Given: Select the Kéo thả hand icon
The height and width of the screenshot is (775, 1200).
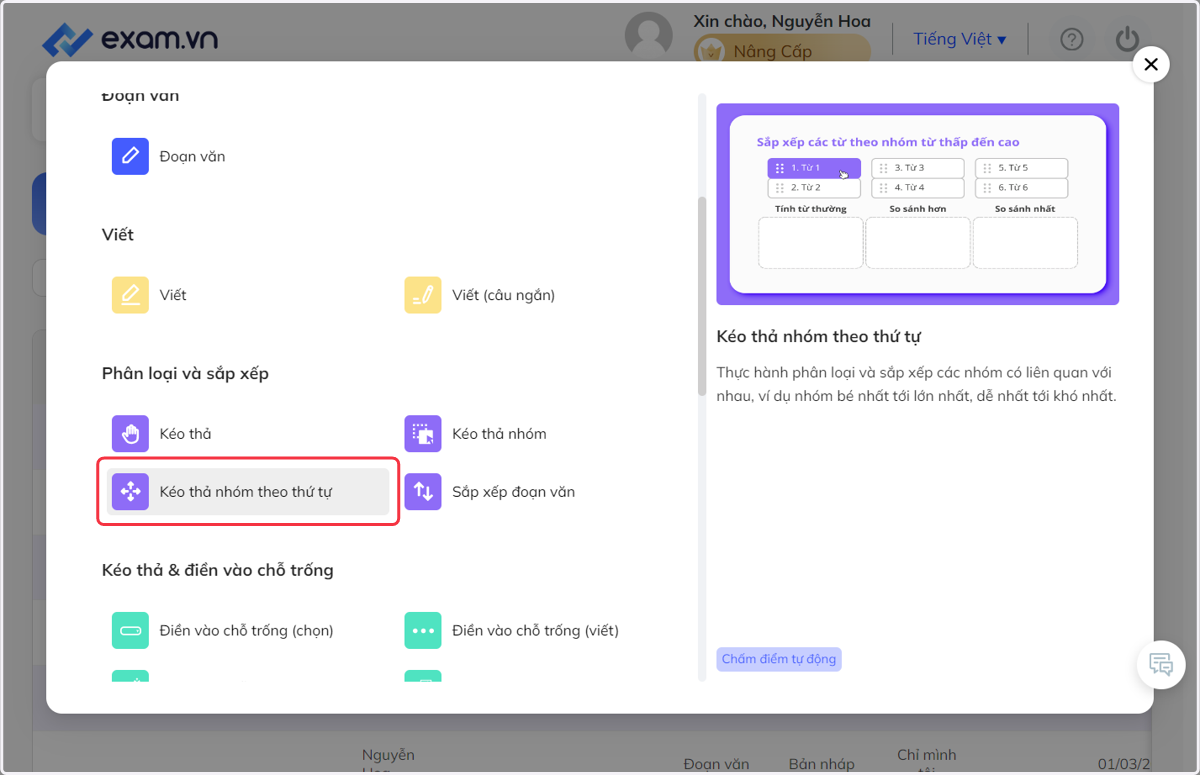Looking at the screenshot, I should pyautogui.click(x=130, y=434).
